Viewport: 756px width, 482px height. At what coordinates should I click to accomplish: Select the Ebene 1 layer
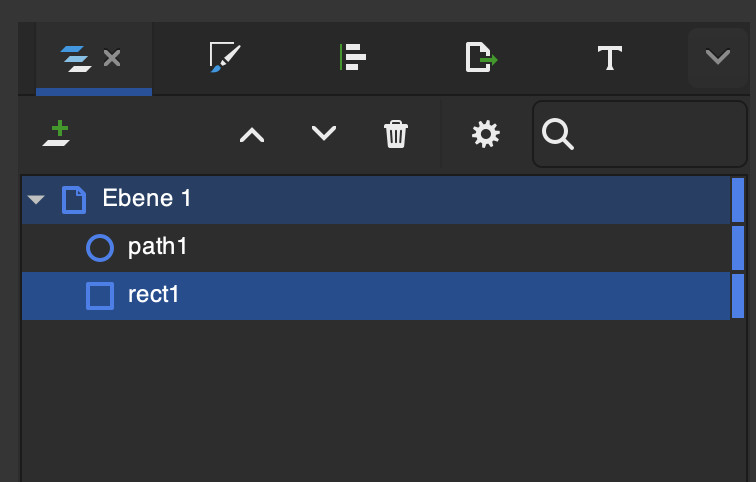click(x=147, y=199)
